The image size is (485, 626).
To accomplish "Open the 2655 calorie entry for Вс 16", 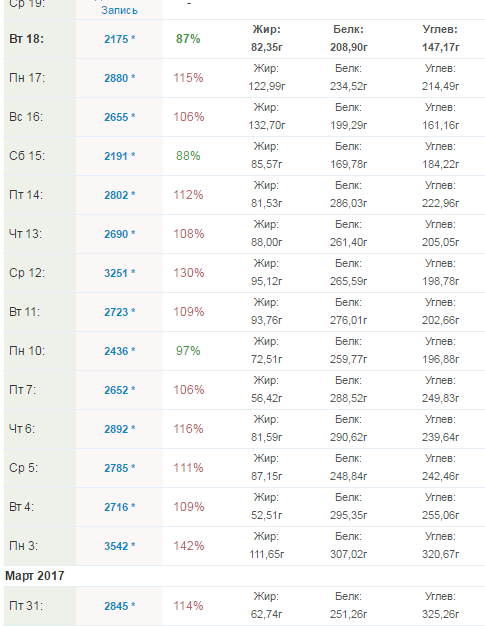I will pyautogui.click(x=116, y=117).
